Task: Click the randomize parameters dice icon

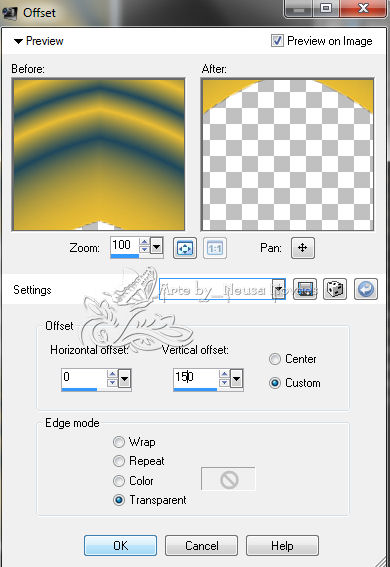Action: coord(335,289)
